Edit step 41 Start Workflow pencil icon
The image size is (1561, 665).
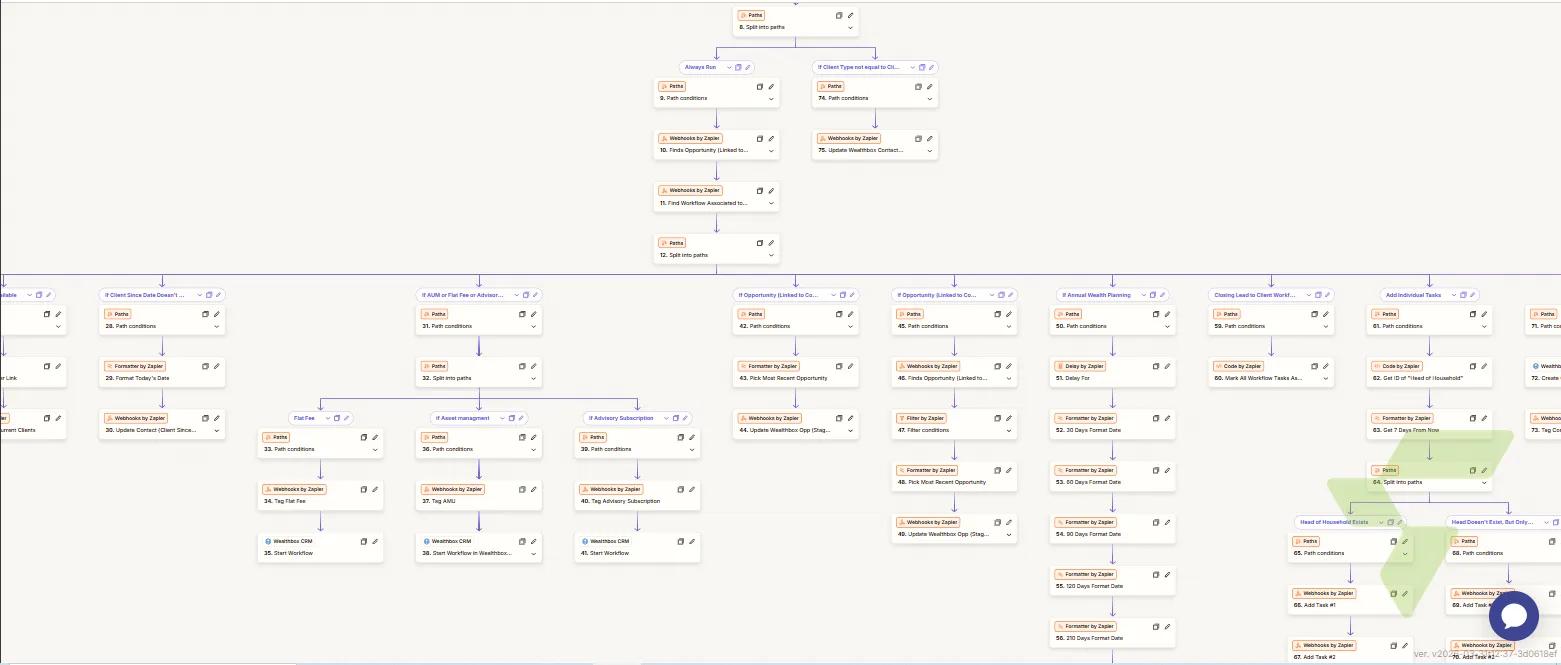click(x=692, y=541)
